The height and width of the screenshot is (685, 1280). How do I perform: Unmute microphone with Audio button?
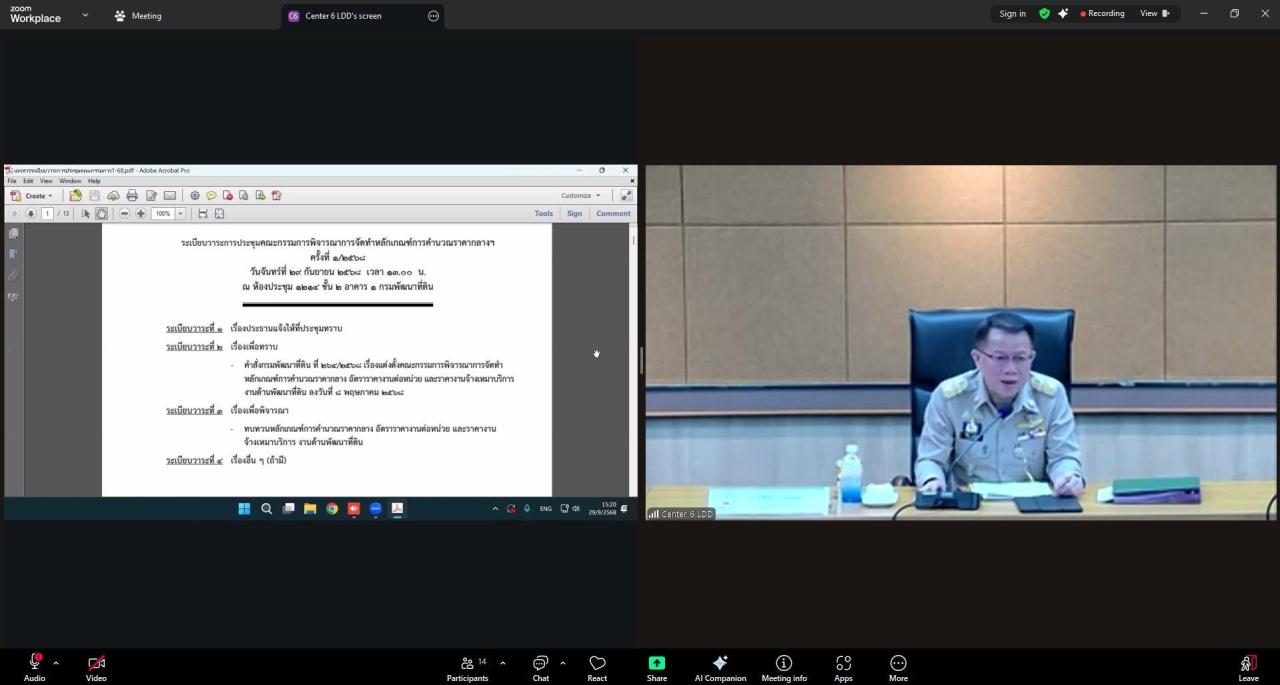[x=34, y=667]
